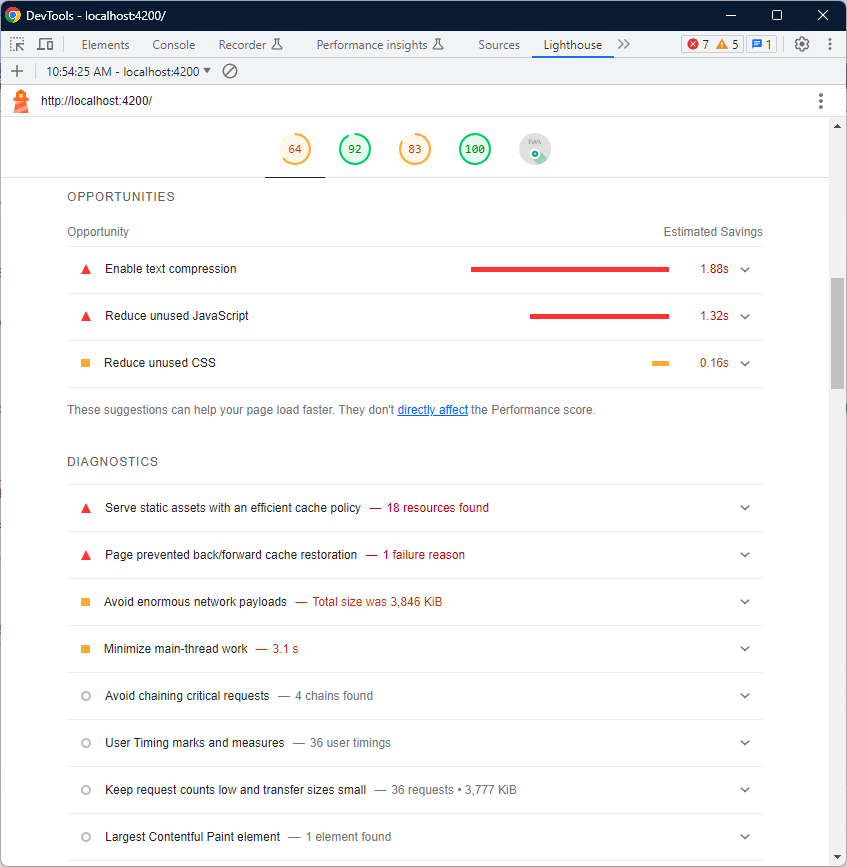Open the report selector 10:54:25 AM dropdown
This screenshot has height=867, width=847.
128,71
